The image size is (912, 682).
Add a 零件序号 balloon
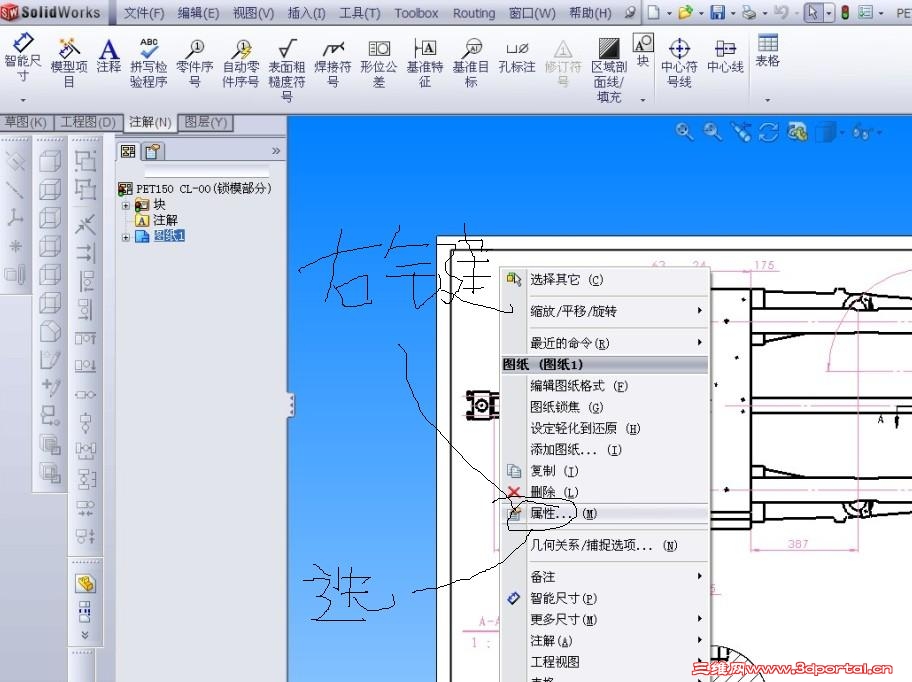[x=195, y=63]
